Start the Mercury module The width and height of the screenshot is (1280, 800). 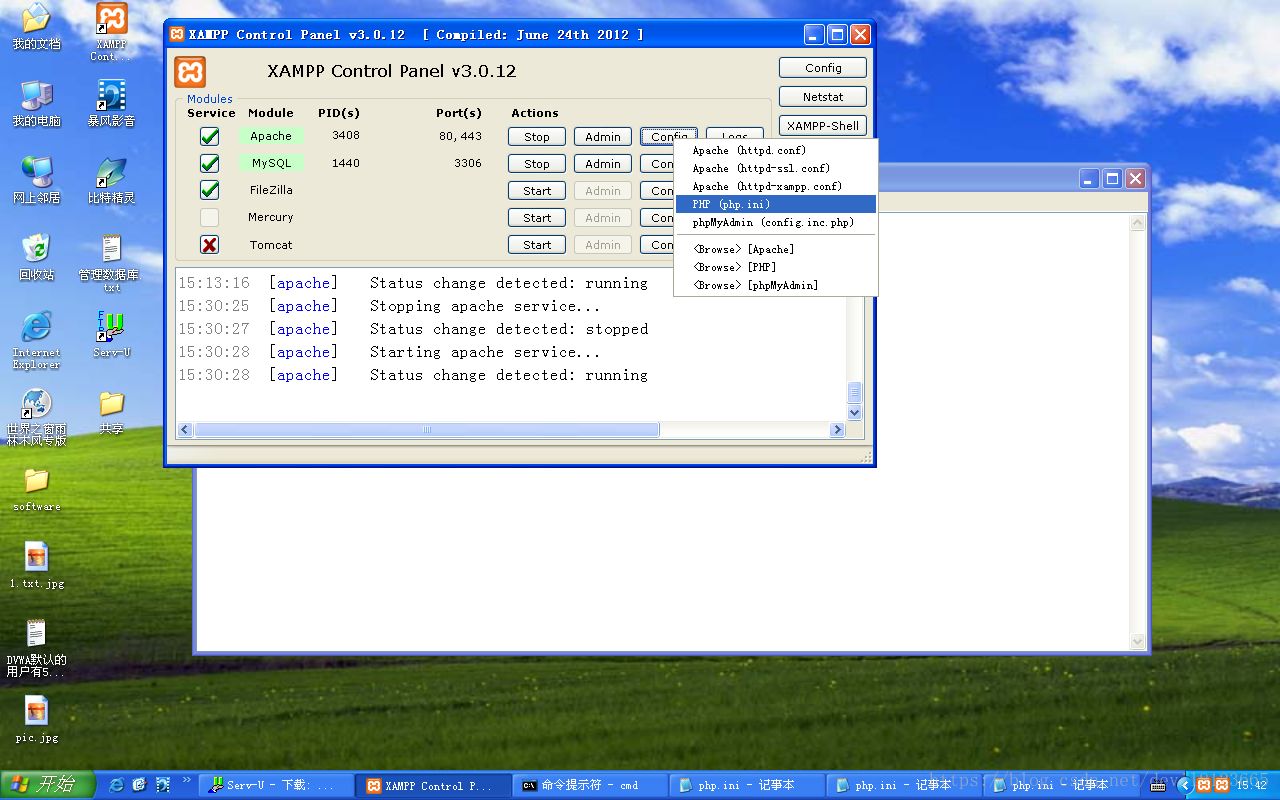click(537, 218)
